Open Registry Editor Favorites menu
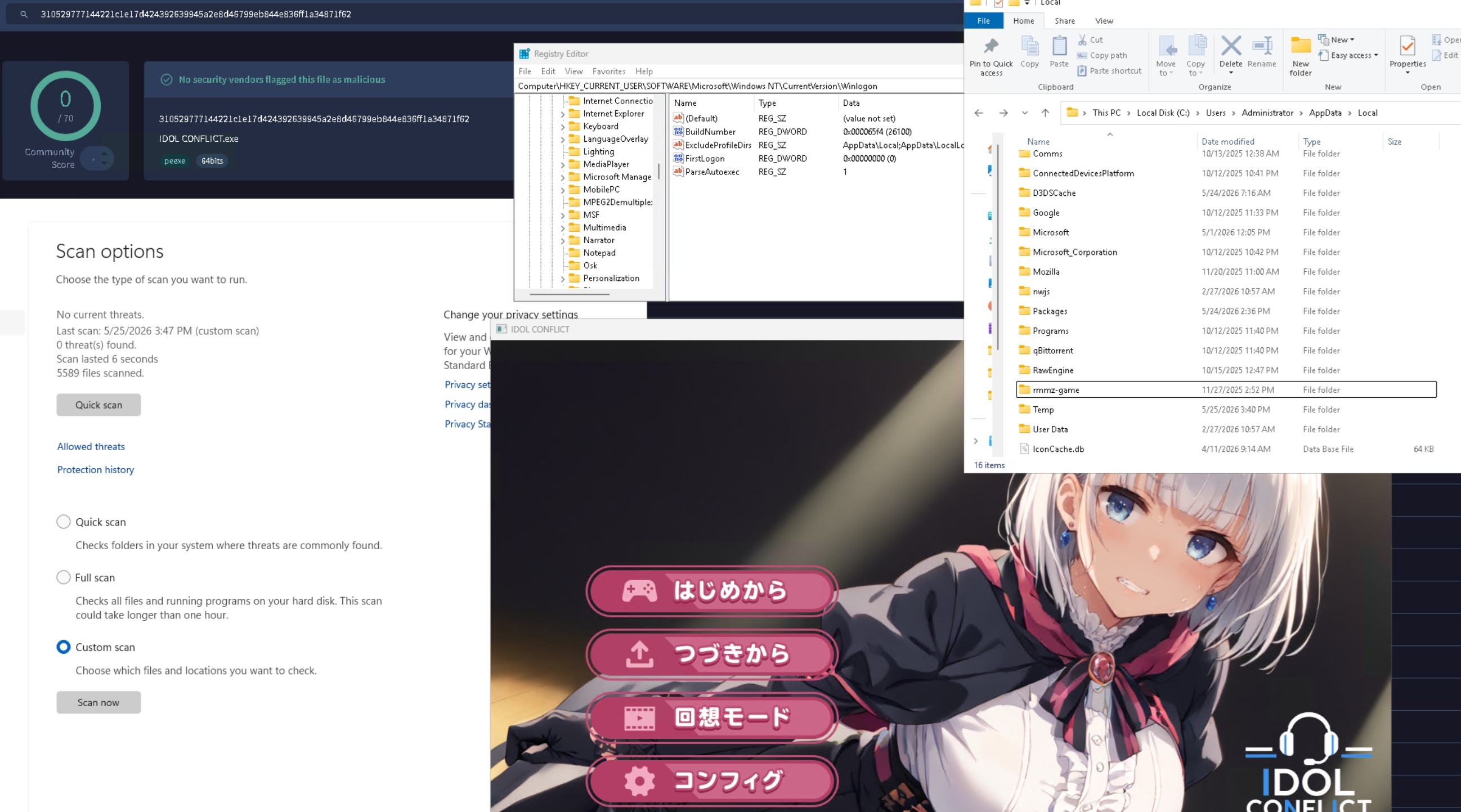 click(608, 71)
